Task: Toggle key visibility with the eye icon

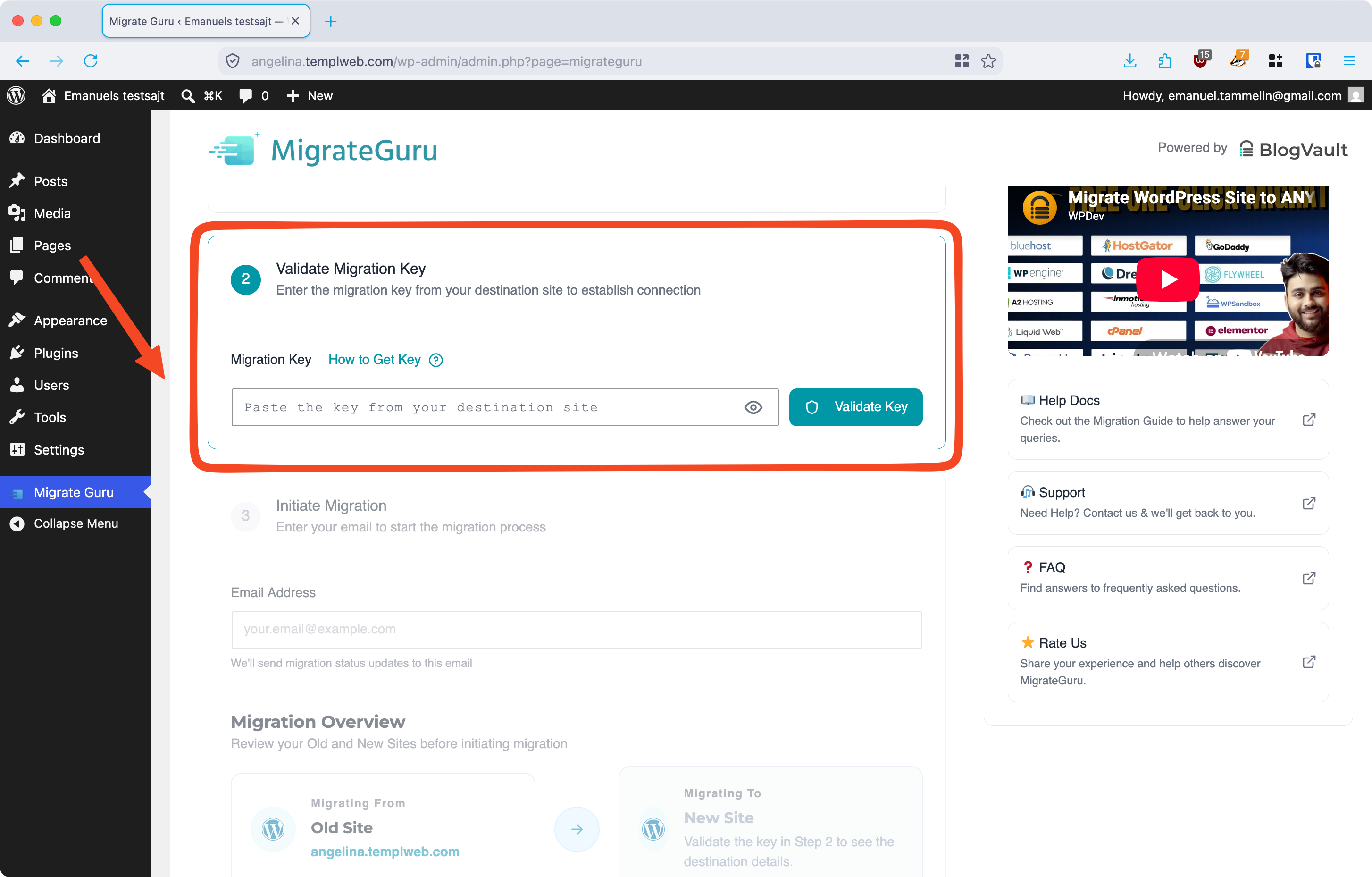Action: [x=753, y=407]
